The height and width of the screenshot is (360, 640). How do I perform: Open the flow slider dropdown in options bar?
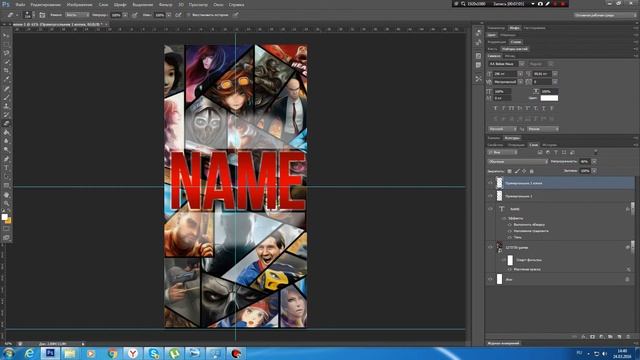coord(169,15)
